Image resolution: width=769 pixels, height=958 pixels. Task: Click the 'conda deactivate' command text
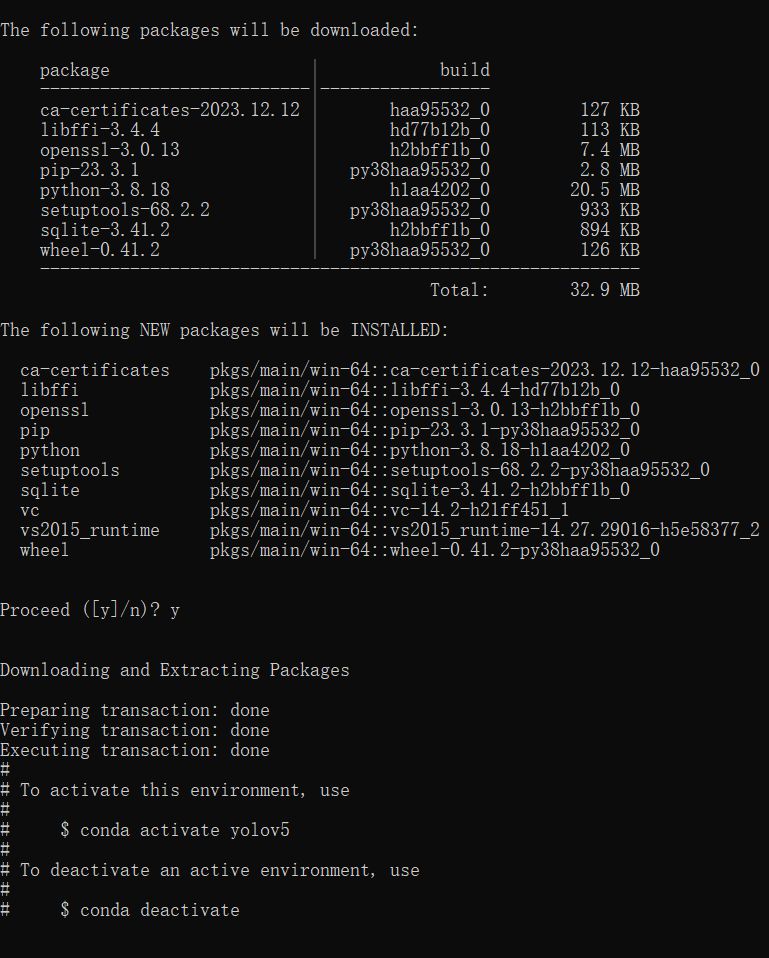coord(159,910)
